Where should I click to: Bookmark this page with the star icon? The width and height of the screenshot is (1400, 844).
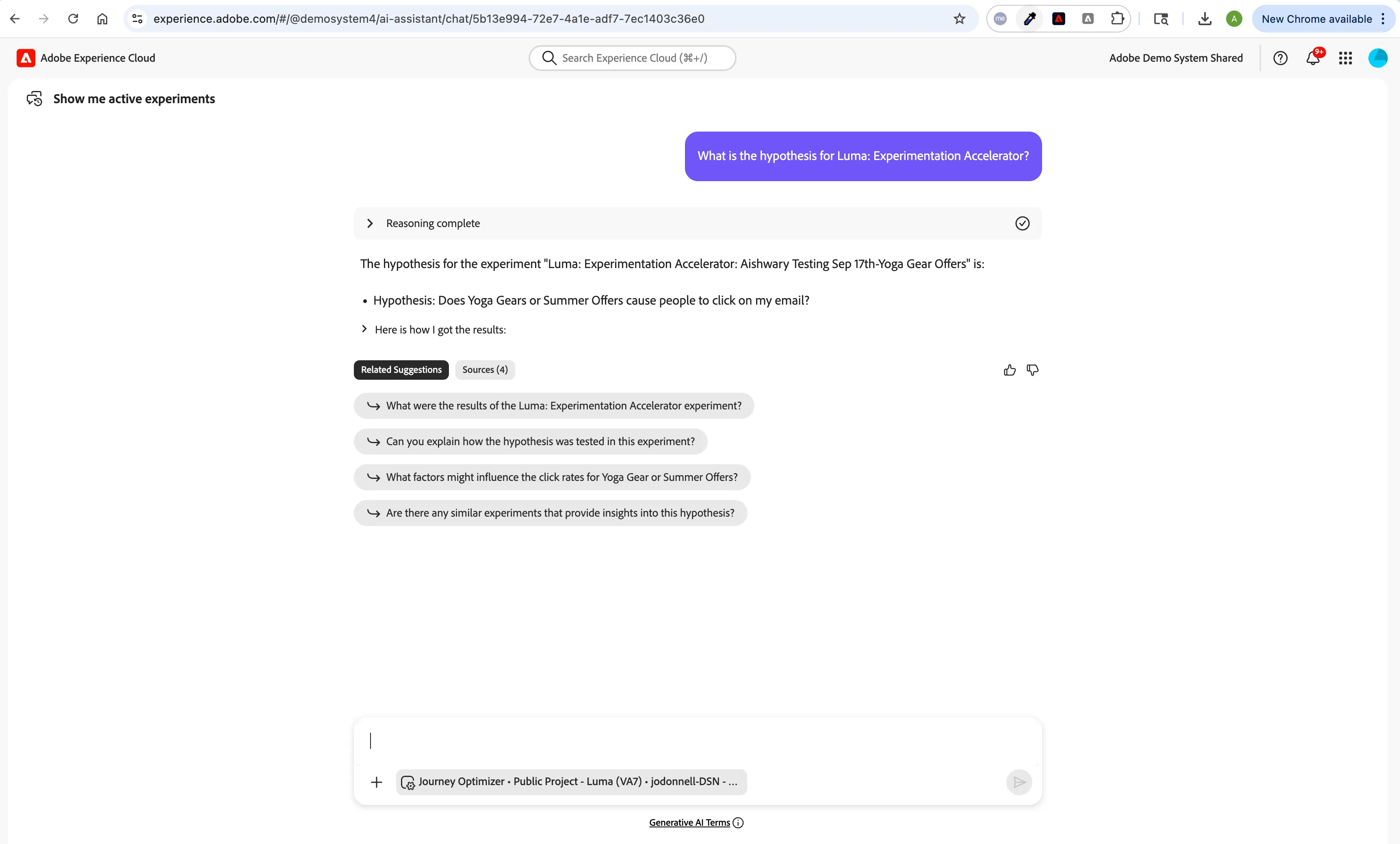pos(960,19)
